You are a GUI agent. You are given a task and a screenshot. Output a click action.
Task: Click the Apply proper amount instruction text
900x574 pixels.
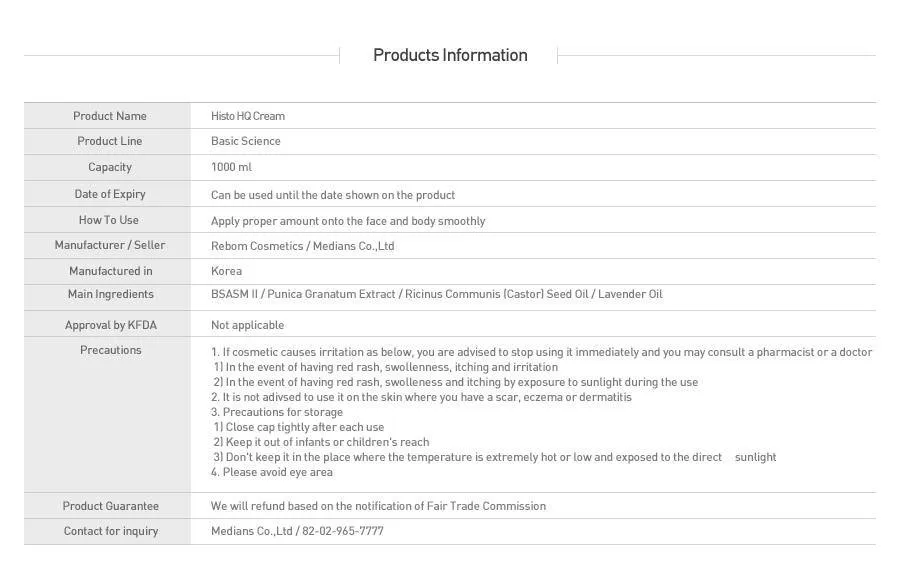click(x=348, y=221)
